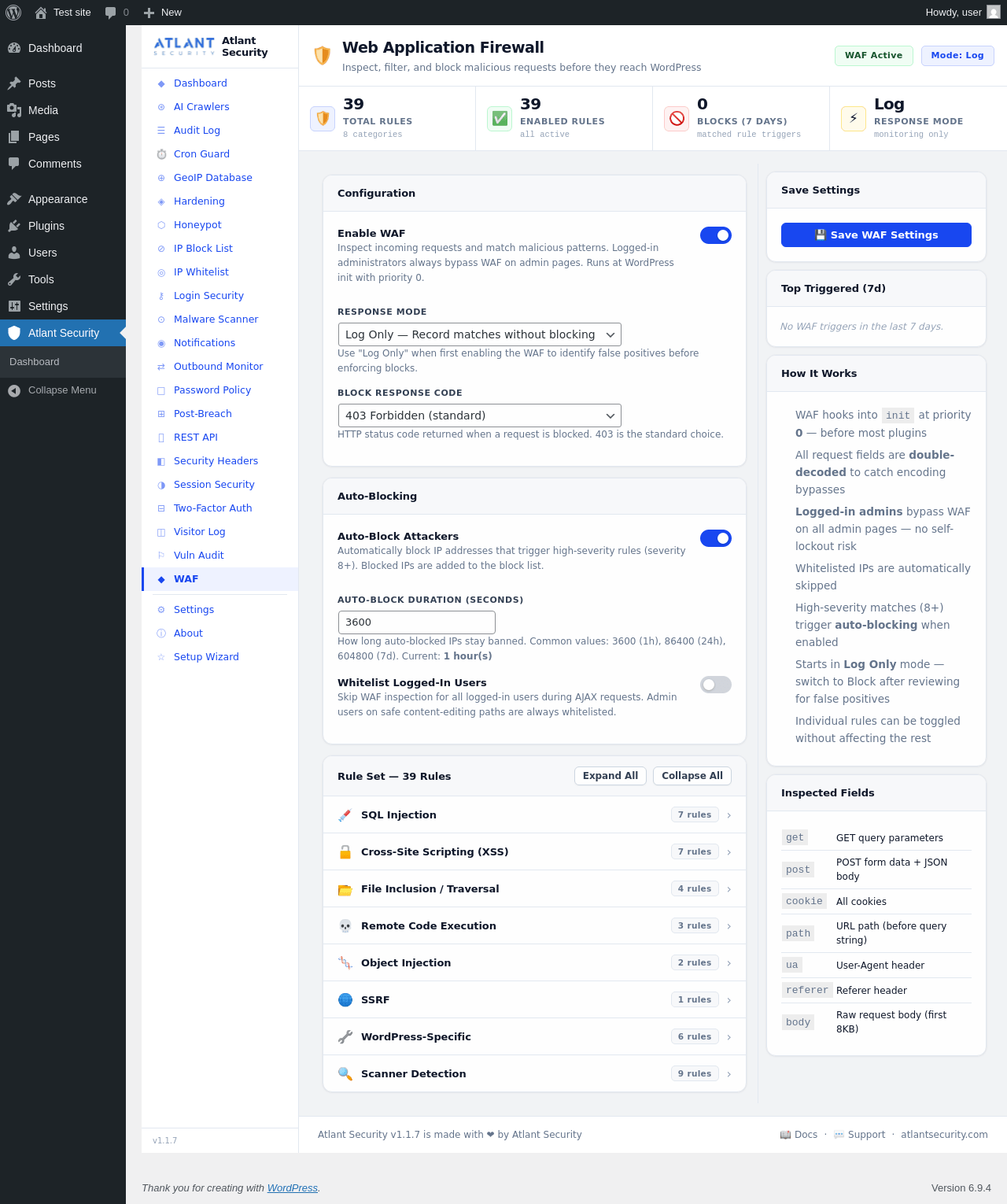Click the SSRF globe icon
The image size is (1007, 1204).
[x=345, y=1000]
